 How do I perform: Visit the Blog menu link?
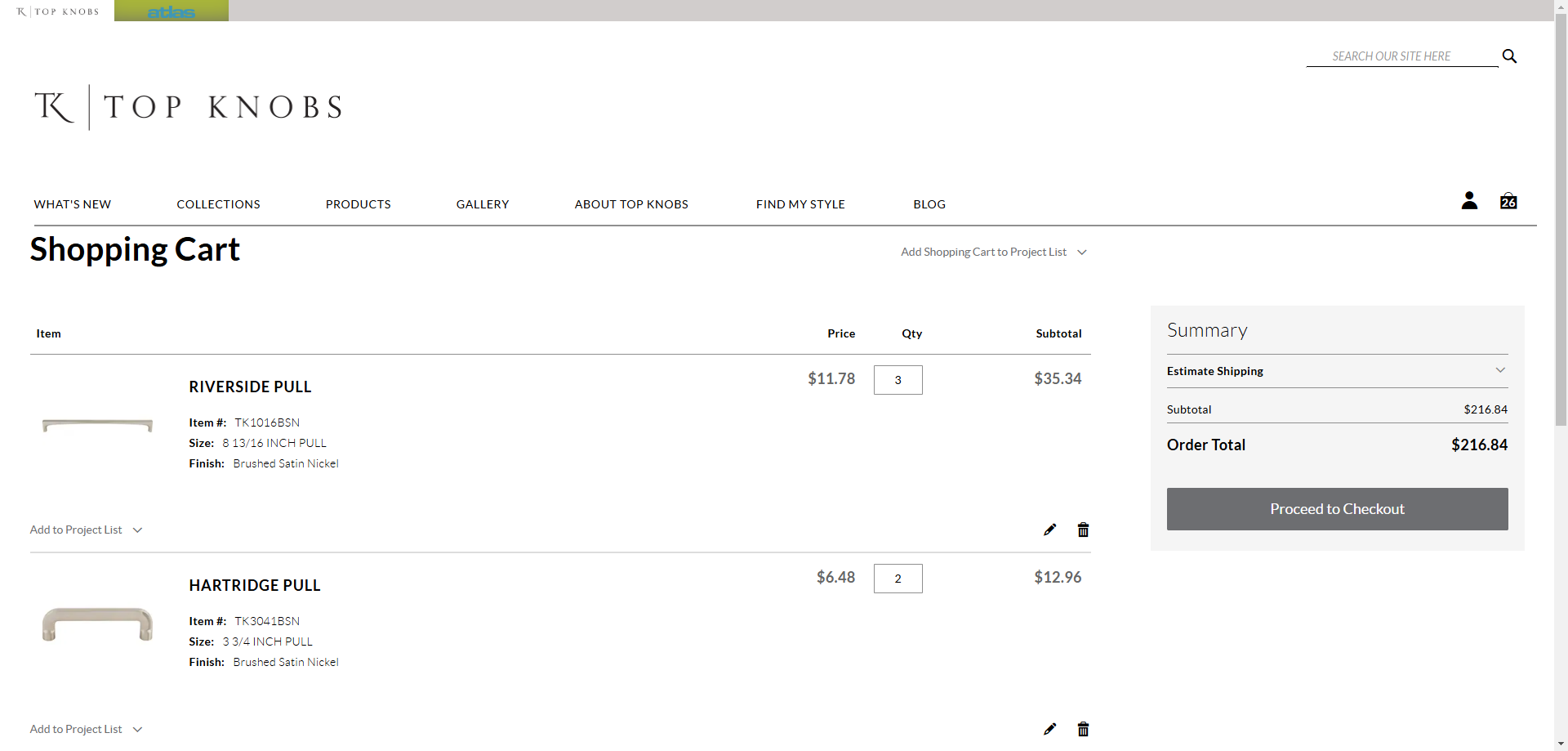[x=929, y=204]
